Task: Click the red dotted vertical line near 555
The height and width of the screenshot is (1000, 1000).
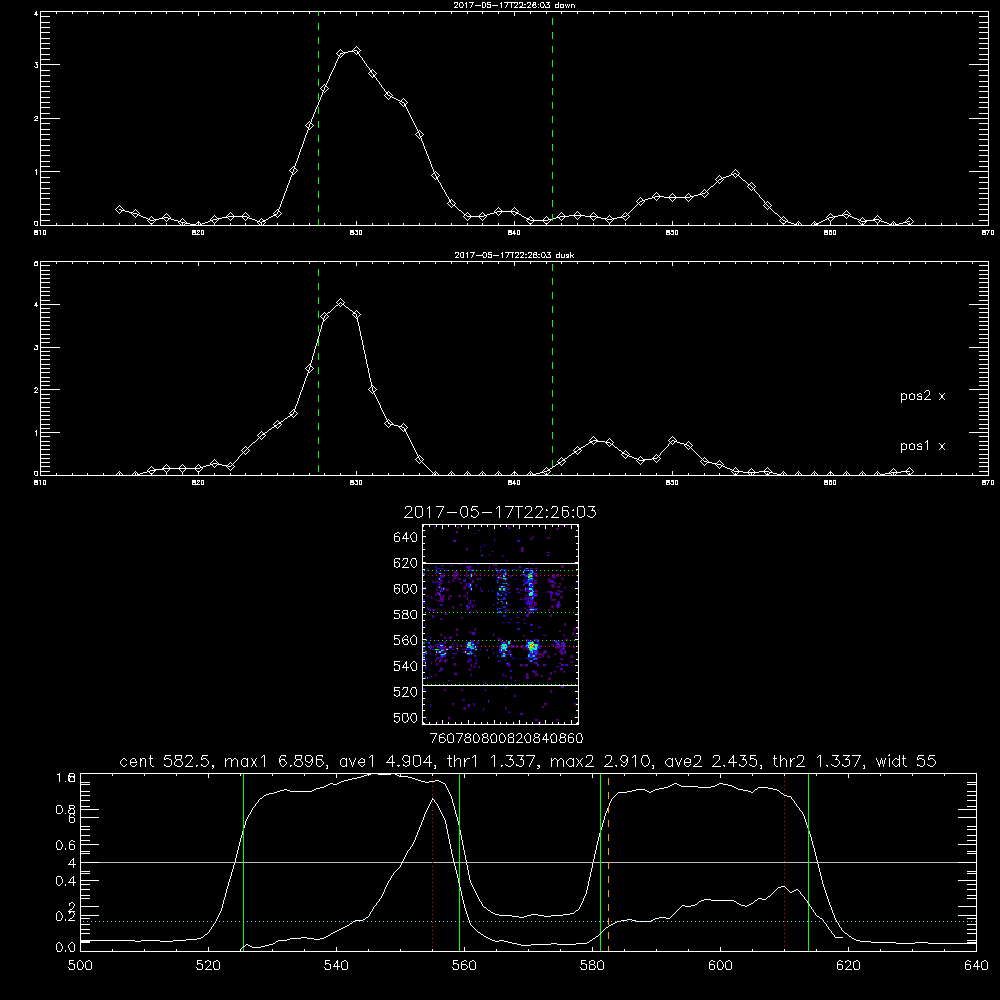Action: coord(432,863)
